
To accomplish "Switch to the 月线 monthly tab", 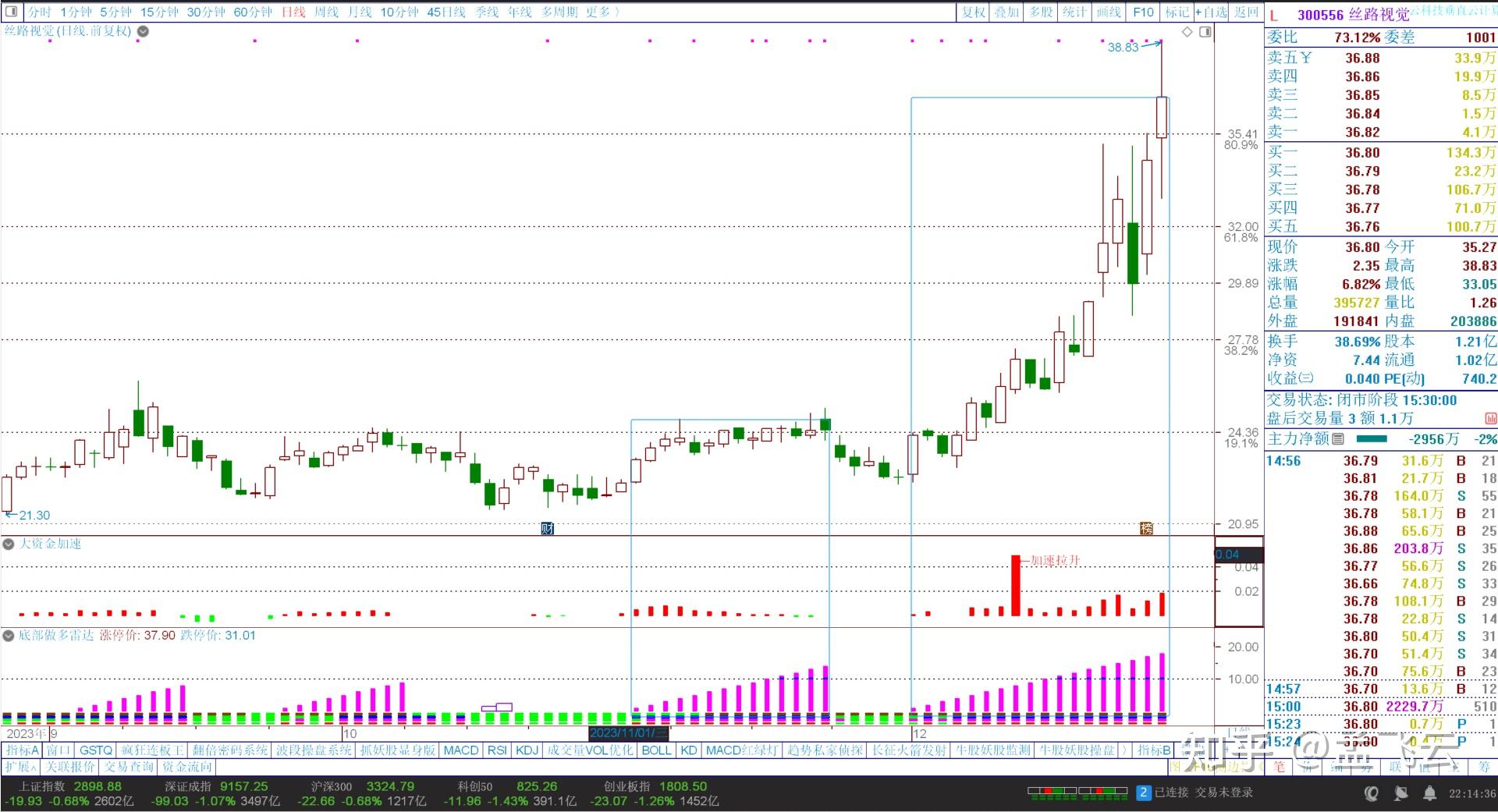I will (x=360, y=12).
